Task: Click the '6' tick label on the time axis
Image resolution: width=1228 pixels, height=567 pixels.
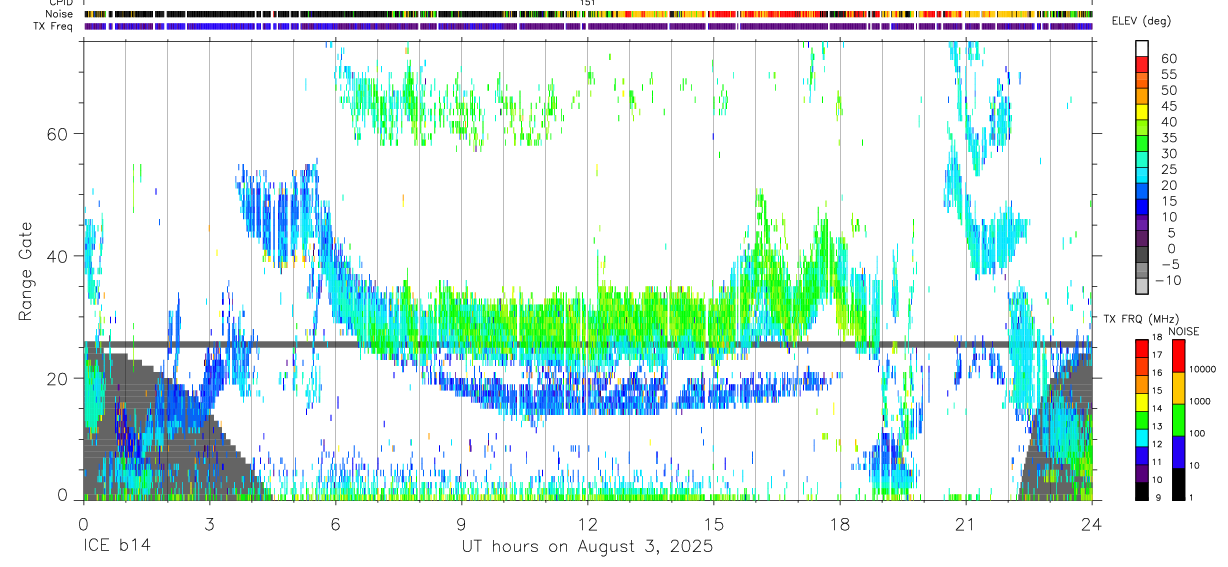Action: [335, 524]
